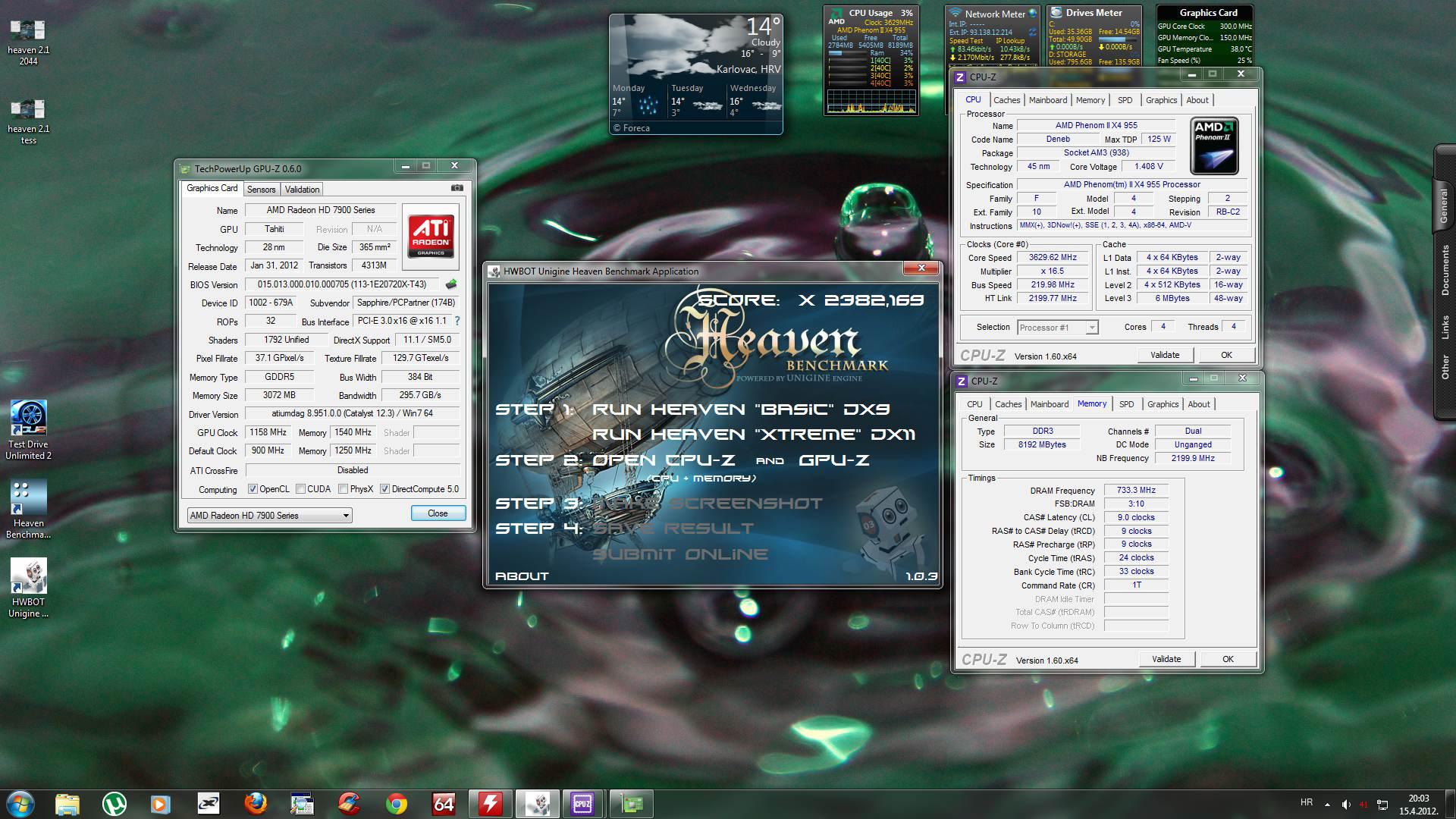Screen dimensions: 1456x819
Task: Click the GPU-Z screenshot camera icon
Action: pyautogui.click(x=457, y=188)
